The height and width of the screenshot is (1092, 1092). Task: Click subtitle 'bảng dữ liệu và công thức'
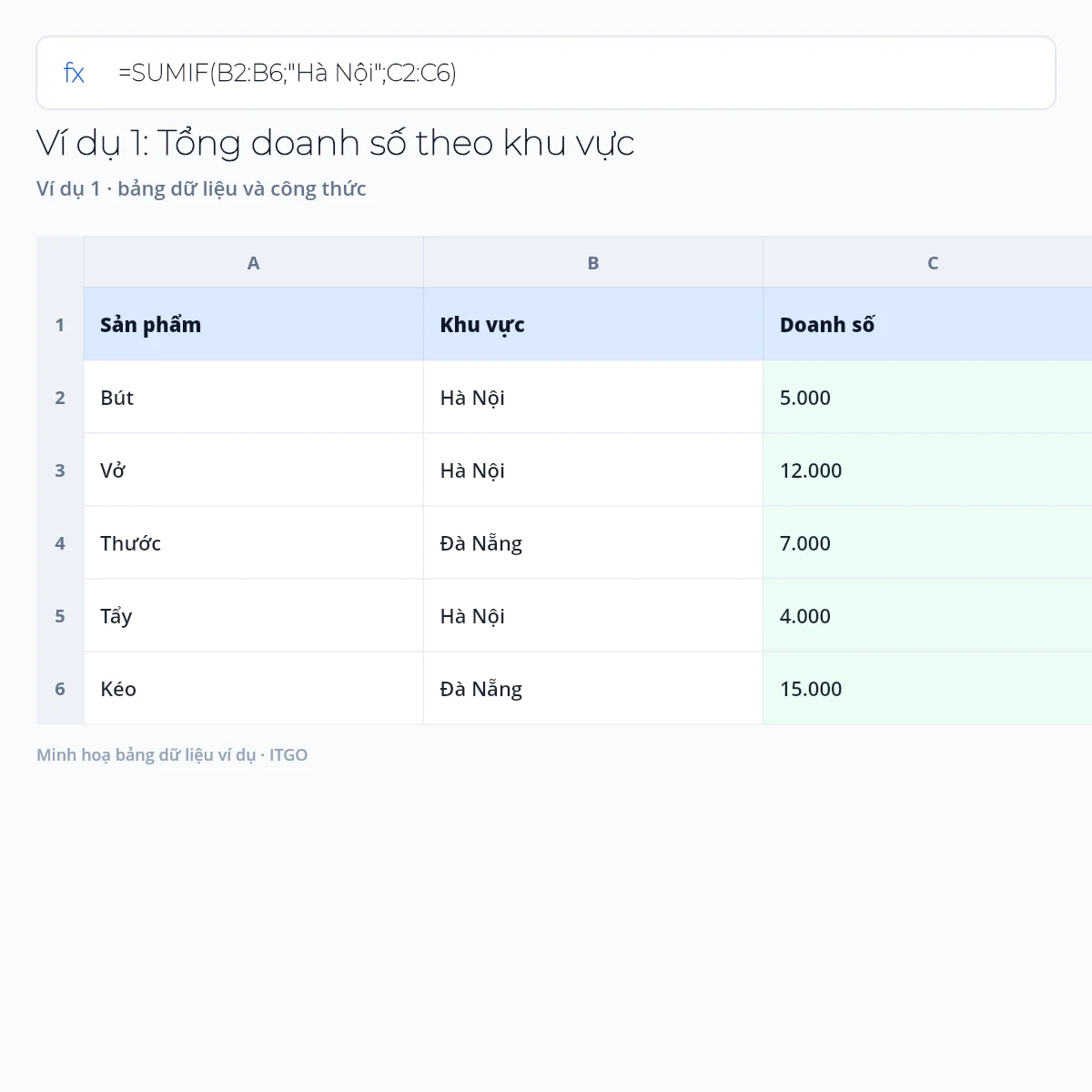click(242, 189)
